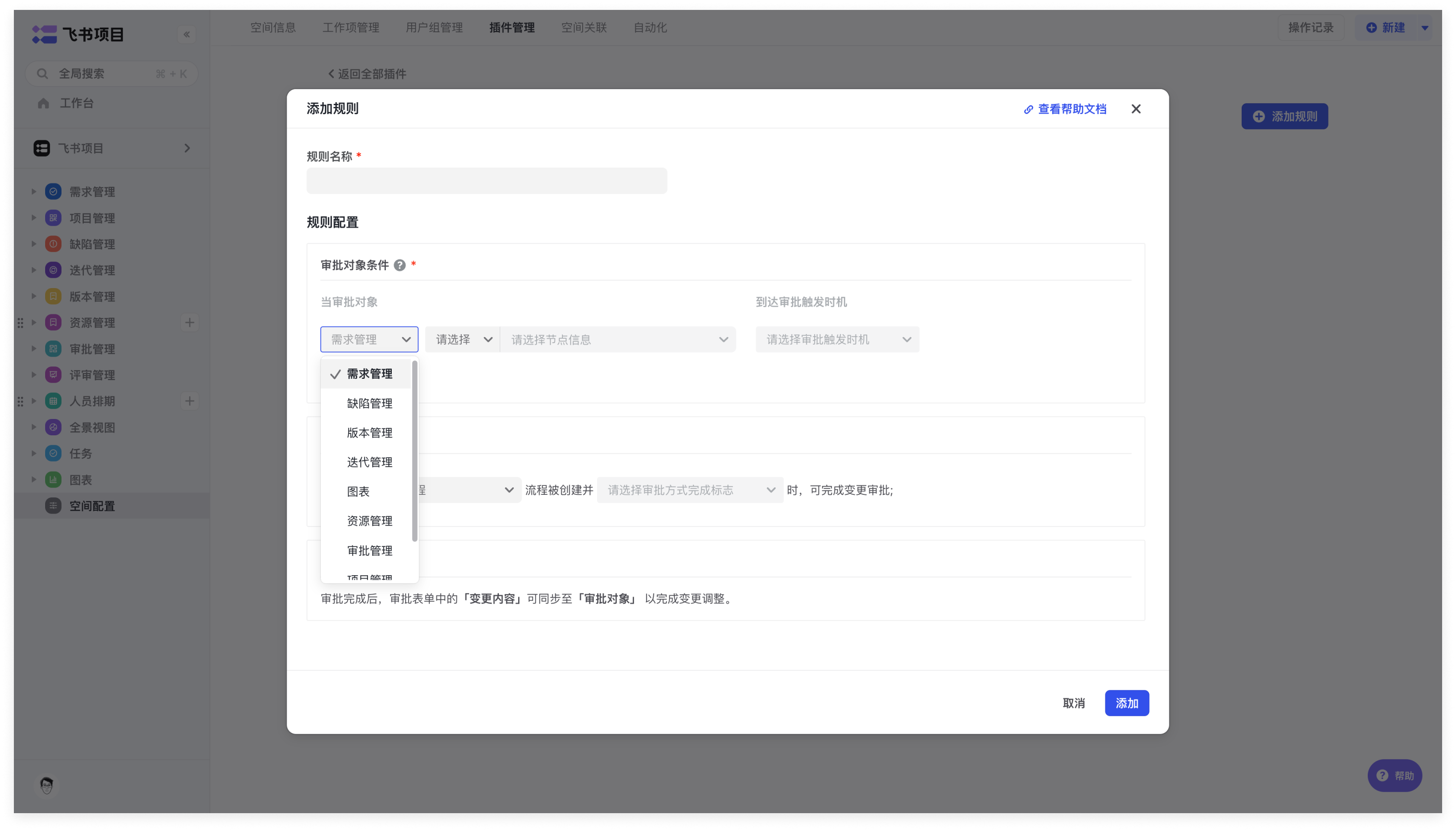The height and width of the screenshot is (831, 1456).
Task: Click 返回全部插件 back link
Action: pos(367,73)
